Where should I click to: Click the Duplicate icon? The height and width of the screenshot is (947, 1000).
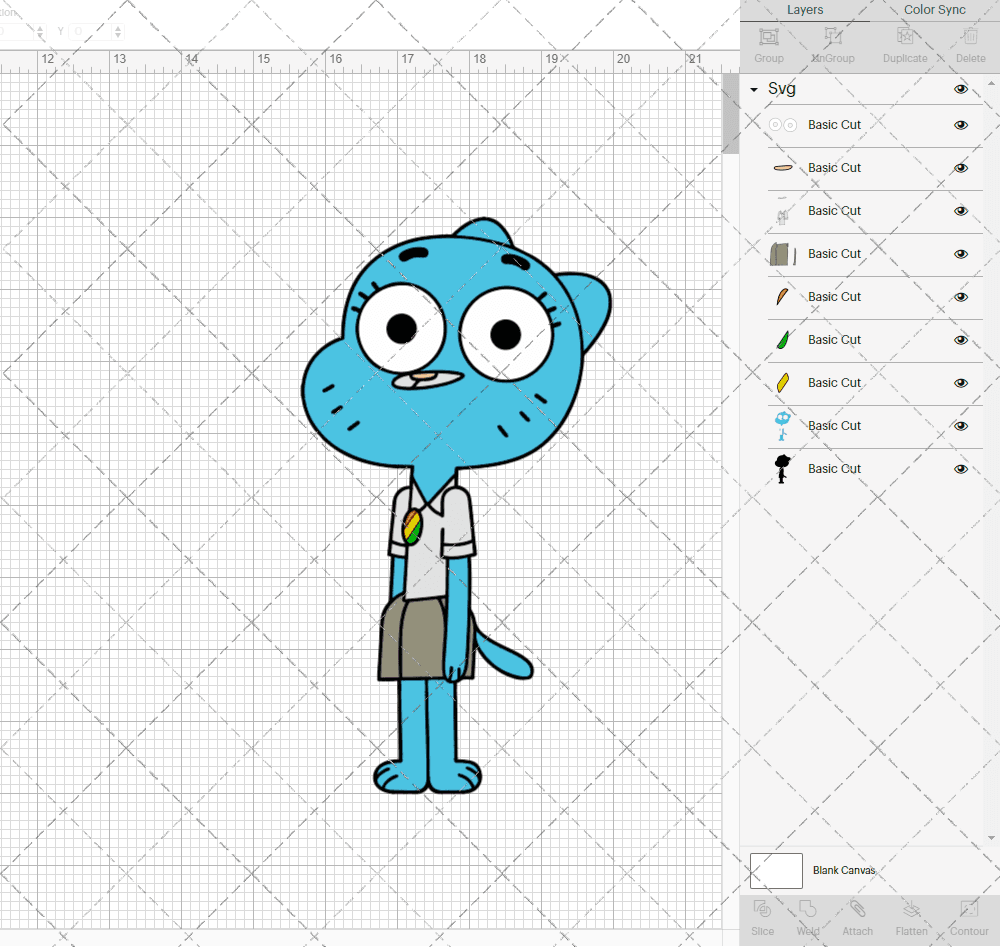click(x=905, y=37)
